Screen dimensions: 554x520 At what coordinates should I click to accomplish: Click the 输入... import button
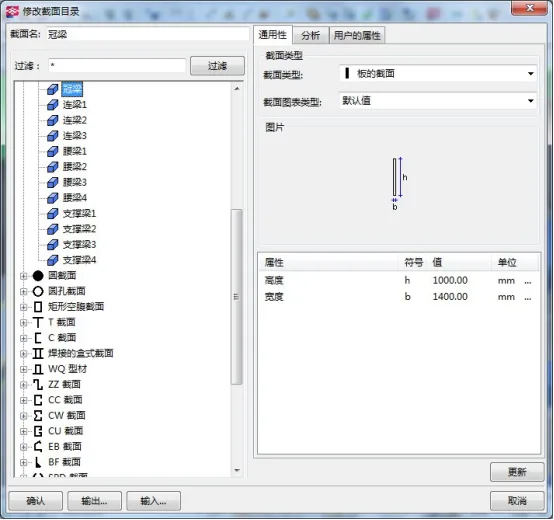click(x=153, y=501)
